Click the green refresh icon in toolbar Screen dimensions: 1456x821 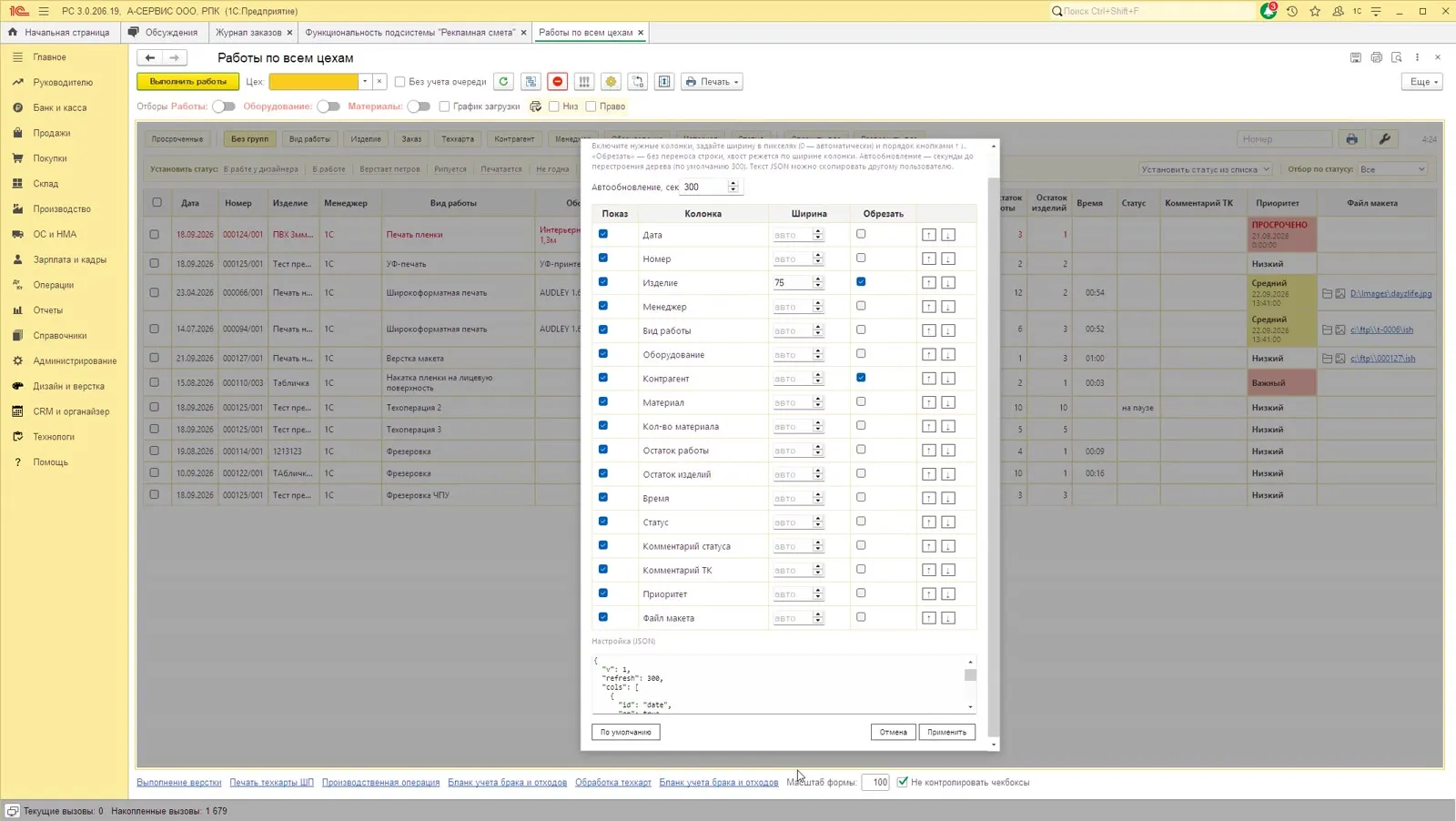click(x=503, y=82)
